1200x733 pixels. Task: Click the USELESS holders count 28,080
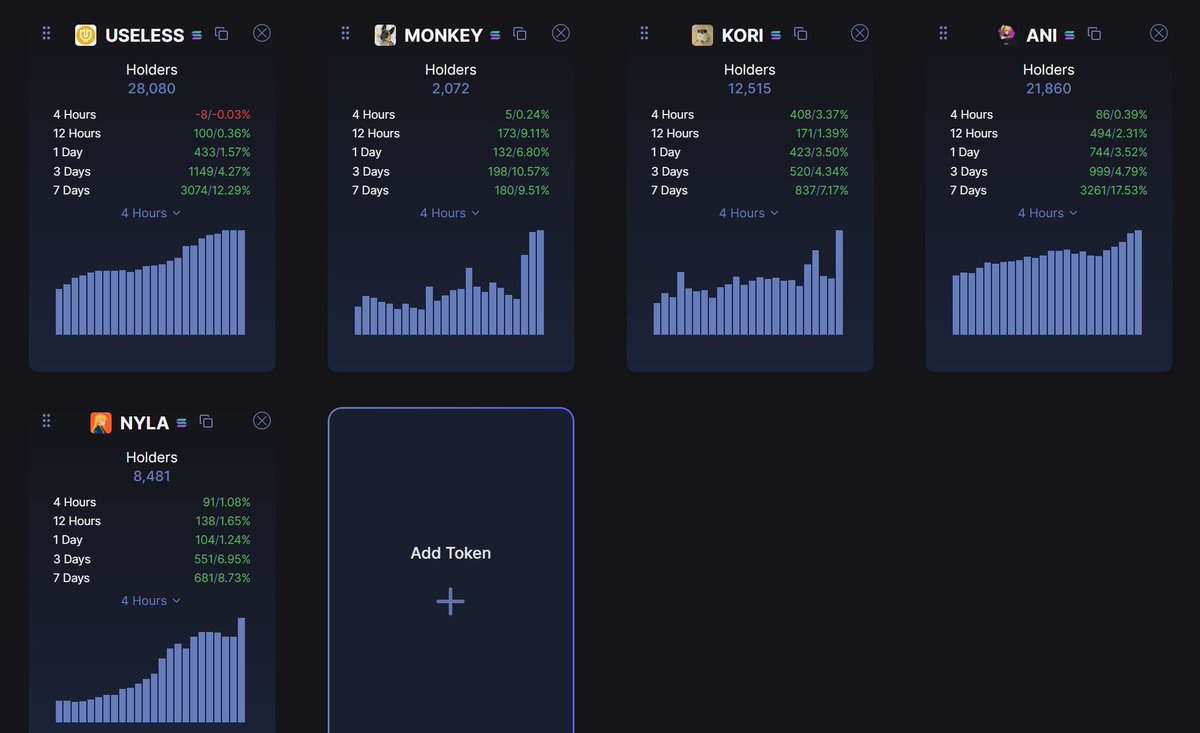[151, 88]
